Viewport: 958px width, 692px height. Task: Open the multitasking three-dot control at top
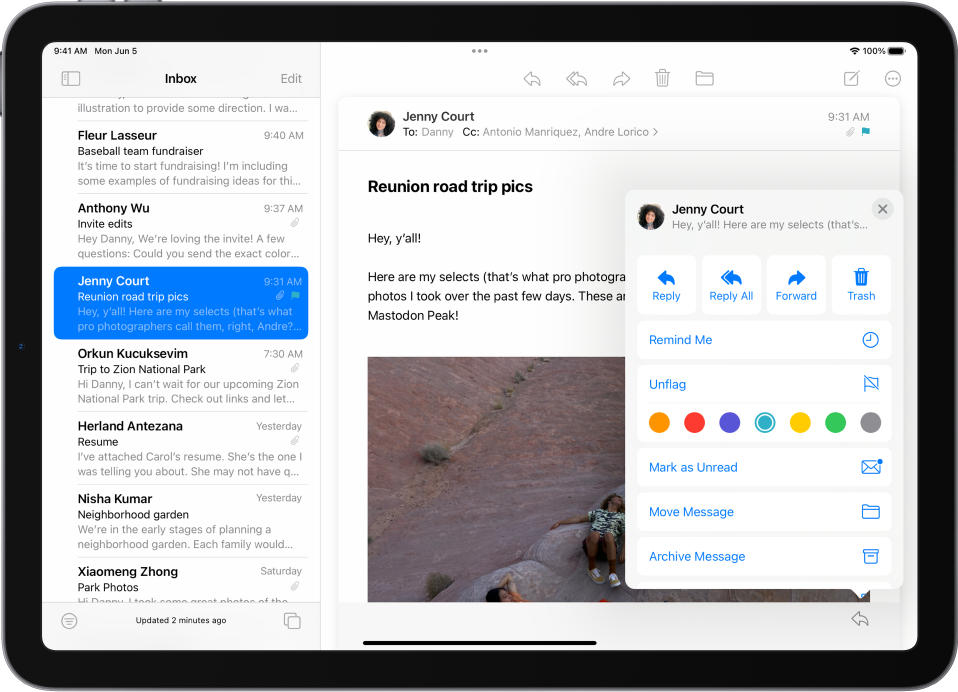479,51
